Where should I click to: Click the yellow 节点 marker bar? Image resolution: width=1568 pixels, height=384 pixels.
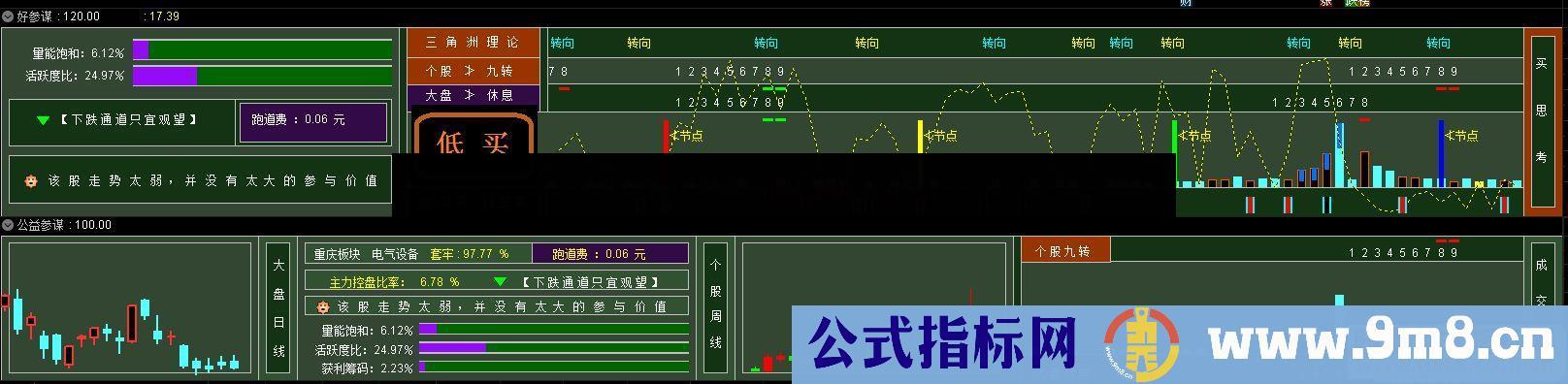click(x=921, y=137)
